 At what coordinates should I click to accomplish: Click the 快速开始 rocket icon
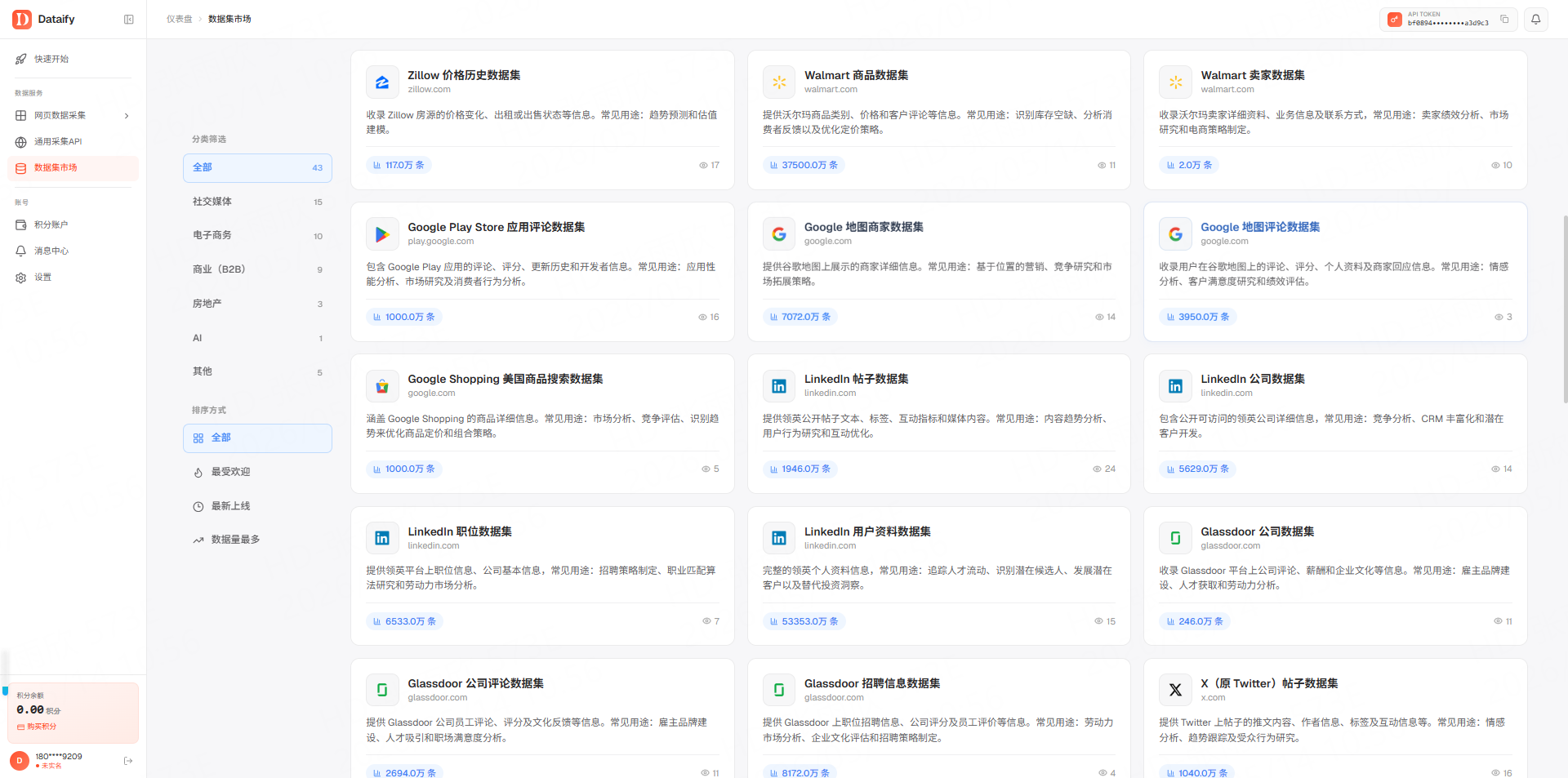tap(21, 59)
